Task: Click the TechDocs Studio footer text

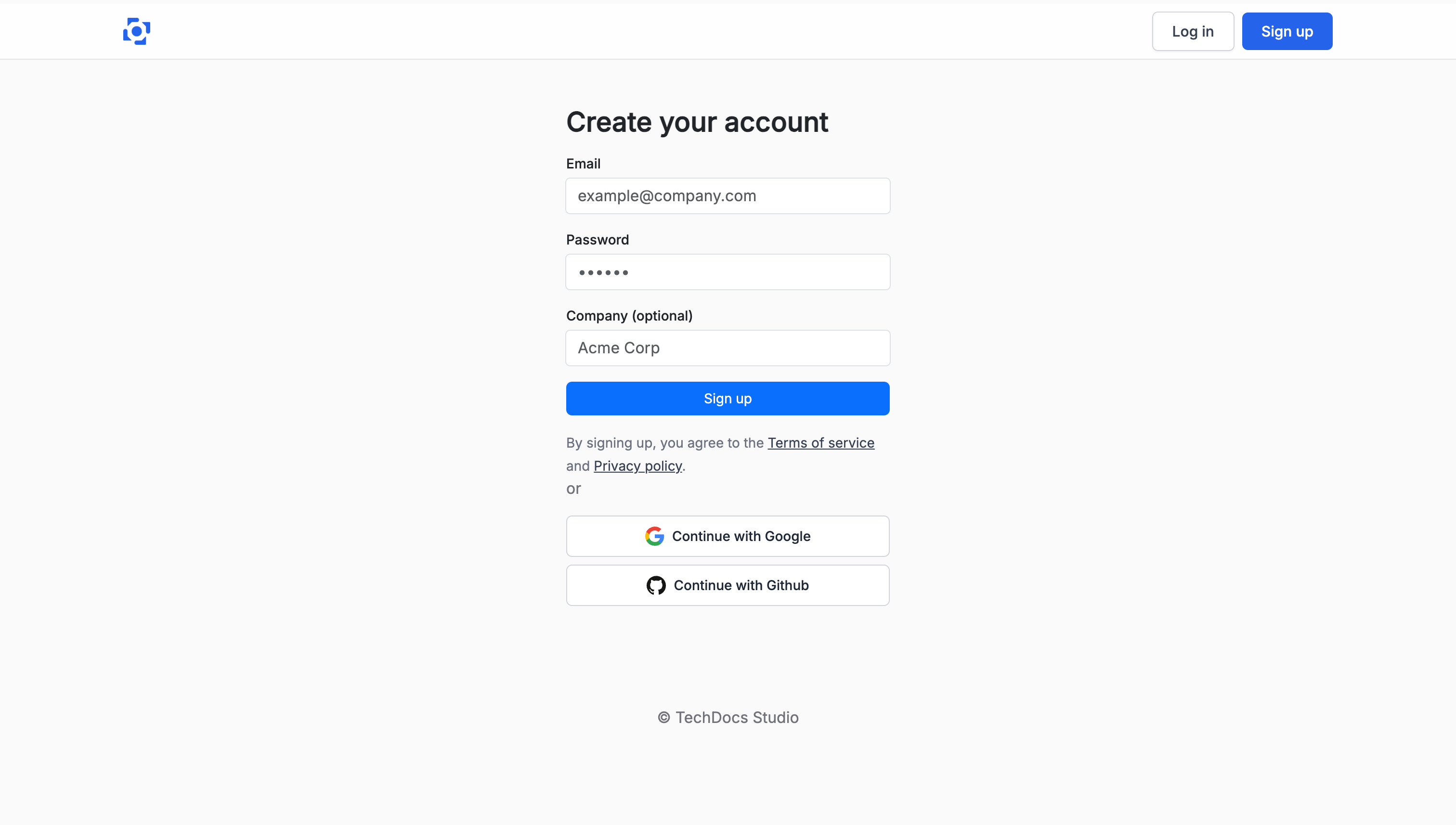Action: (x=728, y=717)
